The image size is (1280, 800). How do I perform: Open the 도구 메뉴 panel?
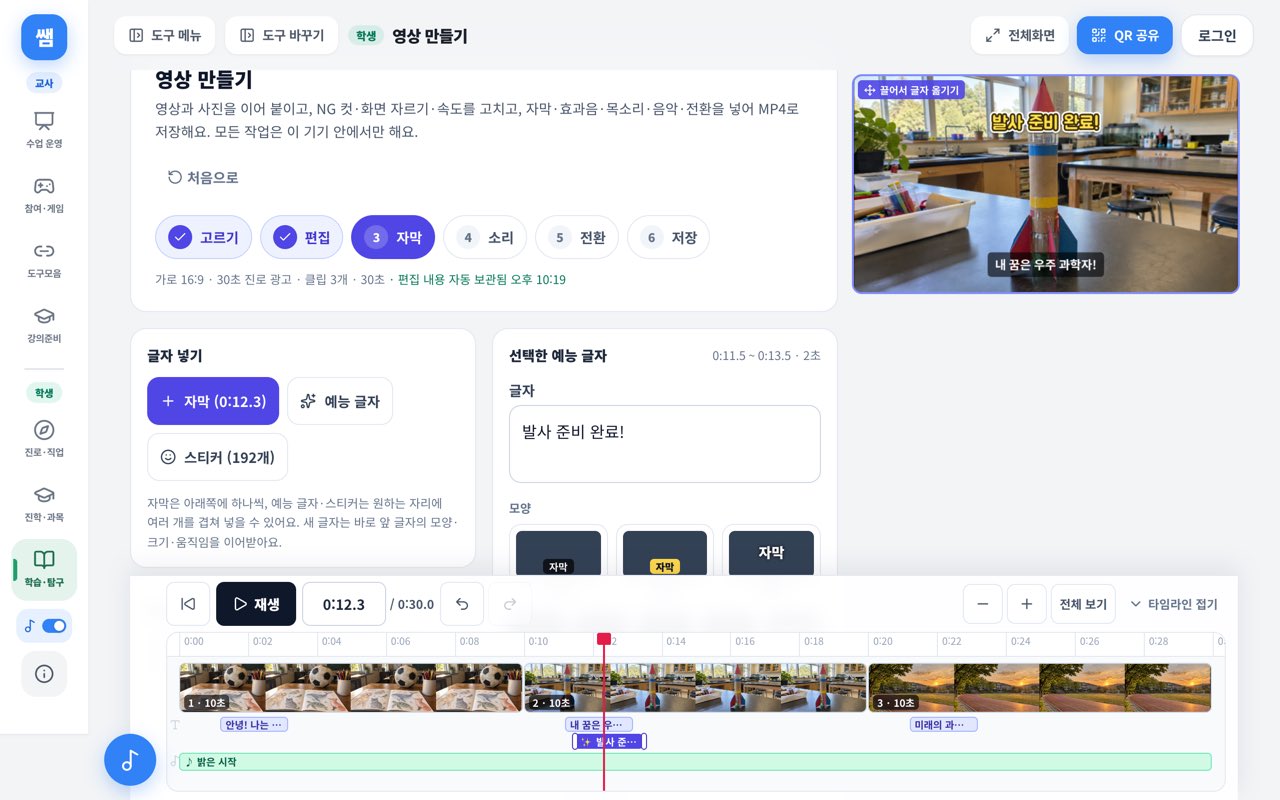[x=165, y=36]
